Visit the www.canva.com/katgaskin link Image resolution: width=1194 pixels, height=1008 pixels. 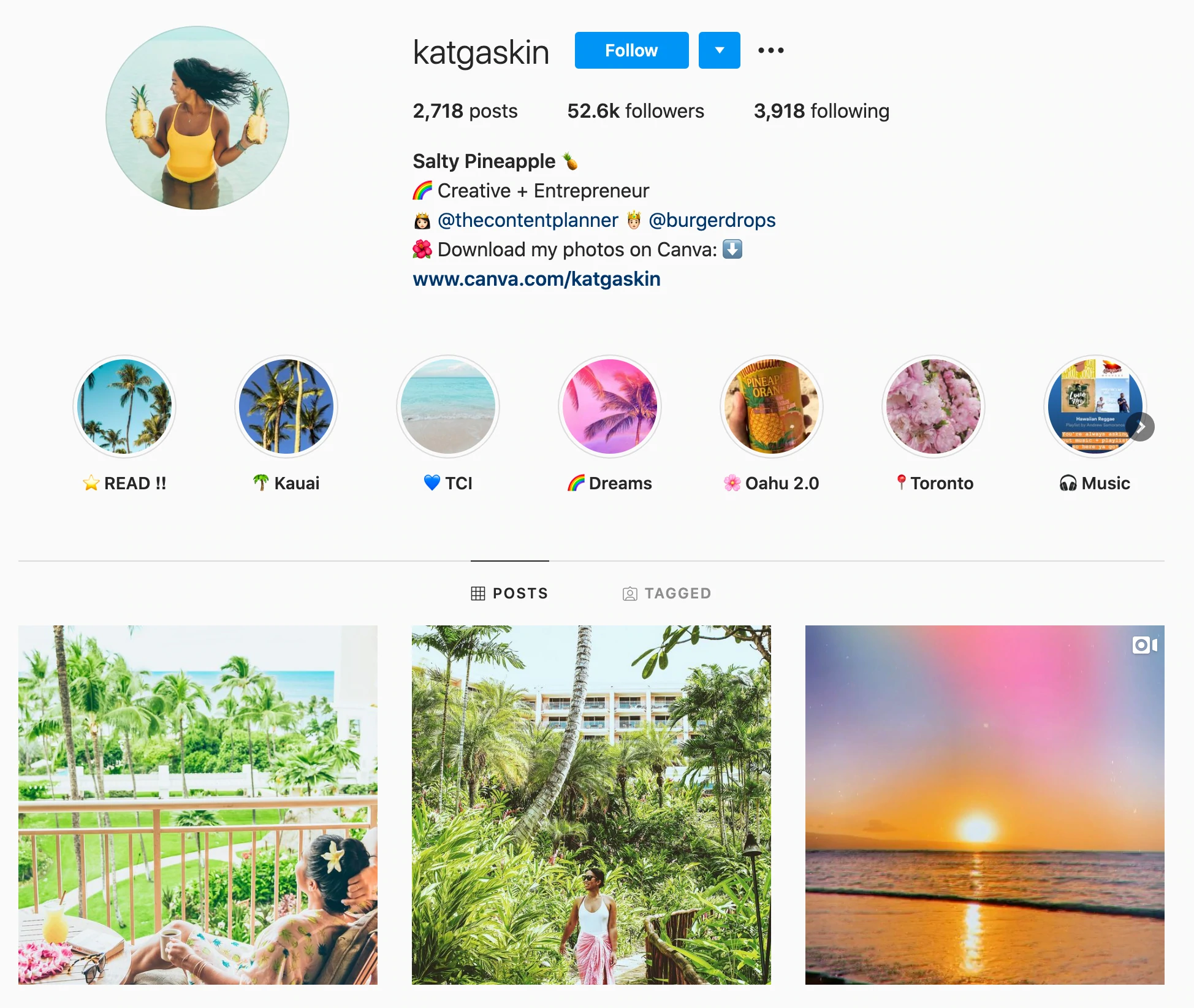pos(536,279)
